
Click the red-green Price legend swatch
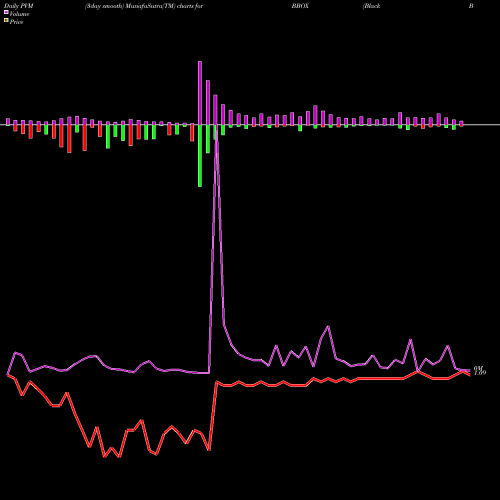point(6,21)
